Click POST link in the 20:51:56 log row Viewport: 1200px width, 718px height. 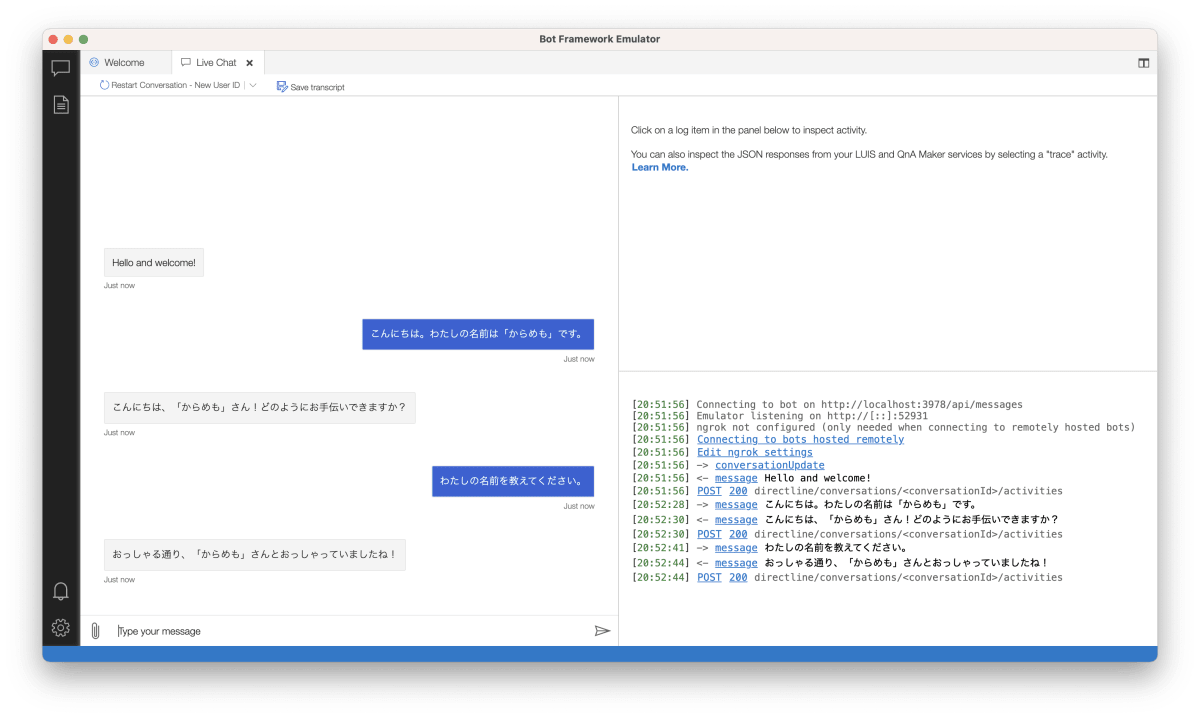tap(709, 491)
